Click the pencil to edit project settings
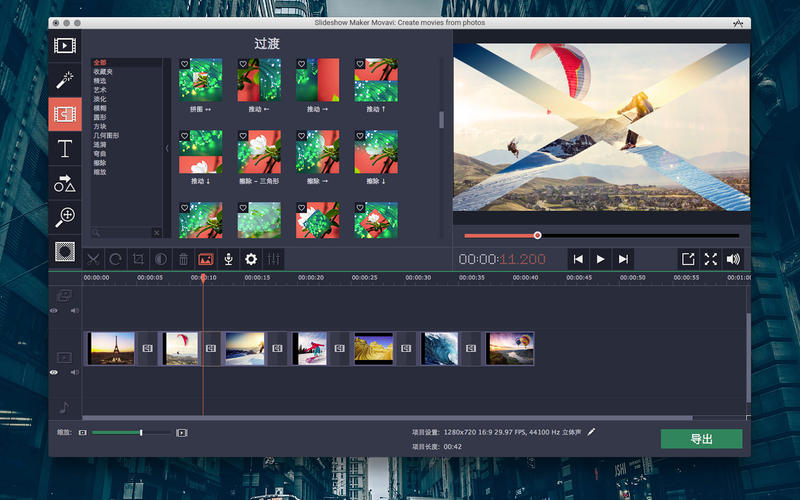The height and width of the screenshot is (500, 800). click(x=591, y=432)
